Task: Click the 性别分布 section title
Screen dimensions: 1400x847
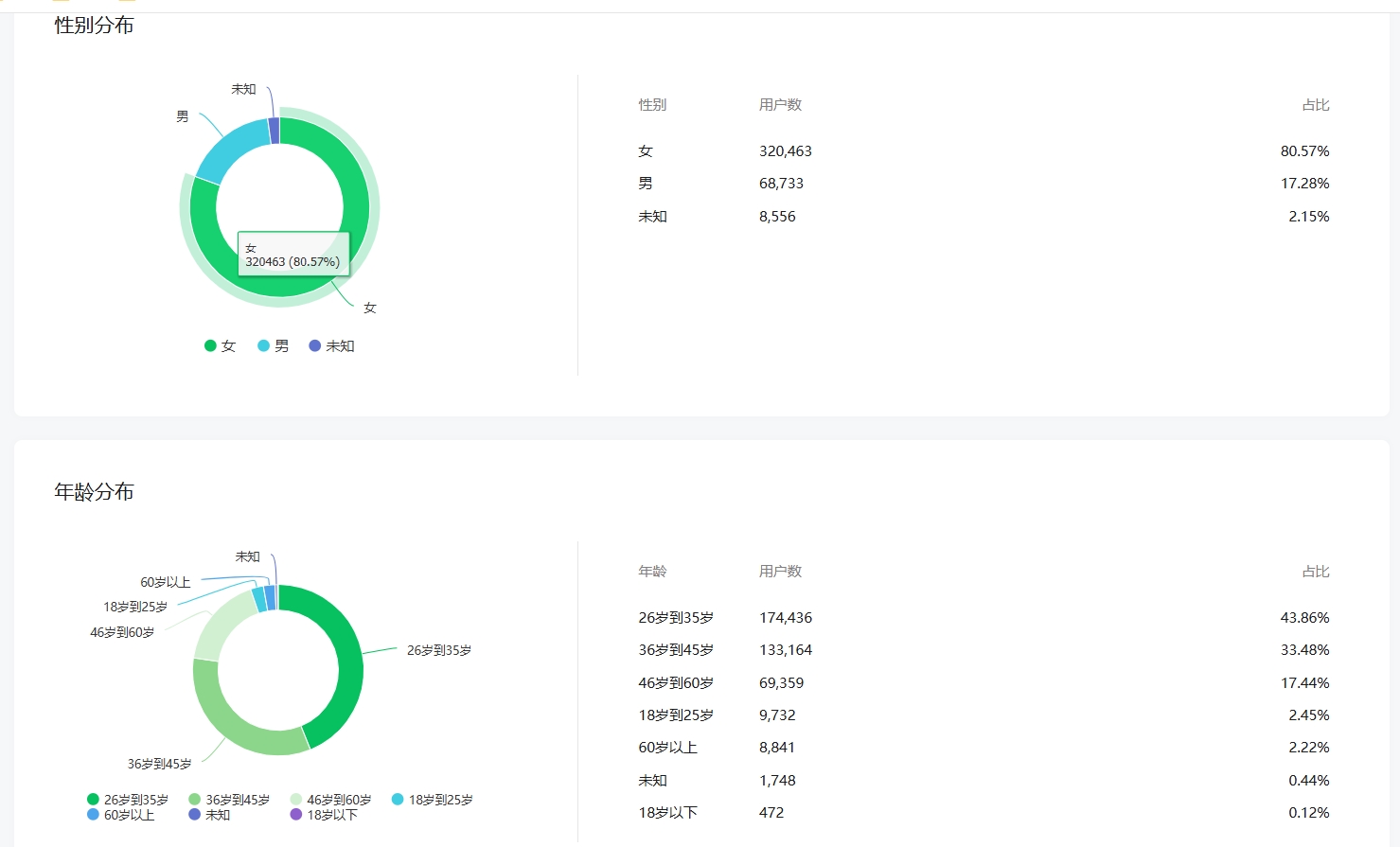Action: pos(94,26)
